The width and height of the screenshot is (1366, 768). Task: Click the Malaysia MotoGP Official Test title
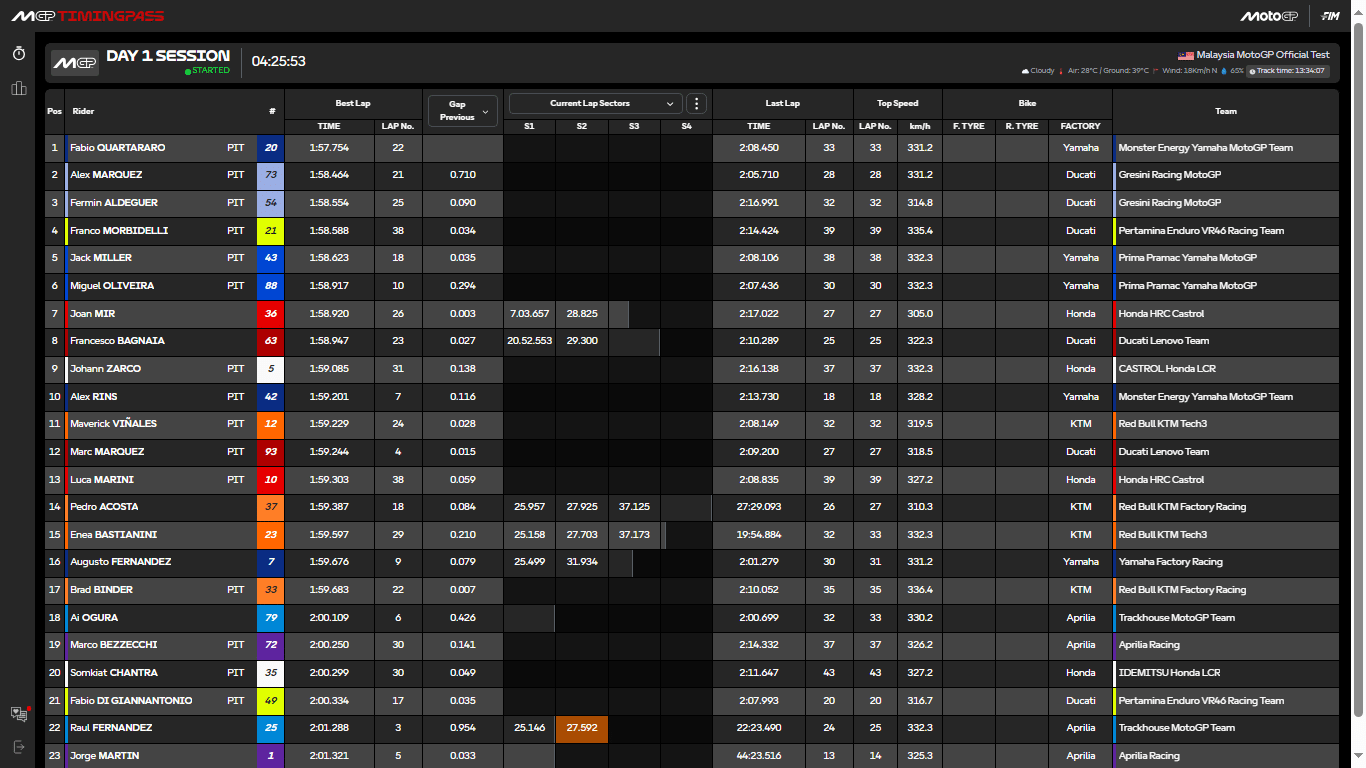pyautogui.click(x=1263, y=55)
